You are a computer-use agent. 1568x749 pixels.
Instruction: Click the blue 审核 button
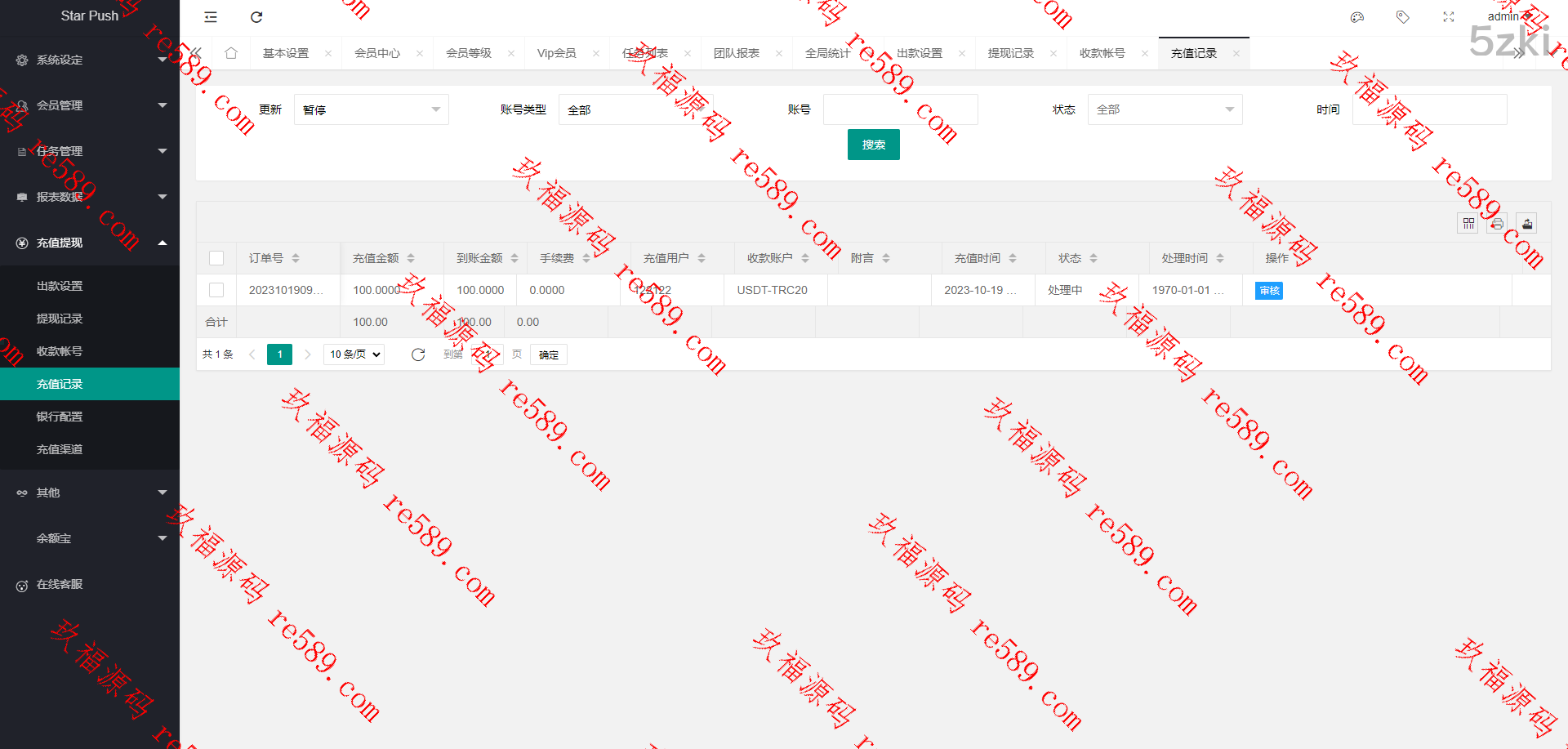tap(1269, 291)
